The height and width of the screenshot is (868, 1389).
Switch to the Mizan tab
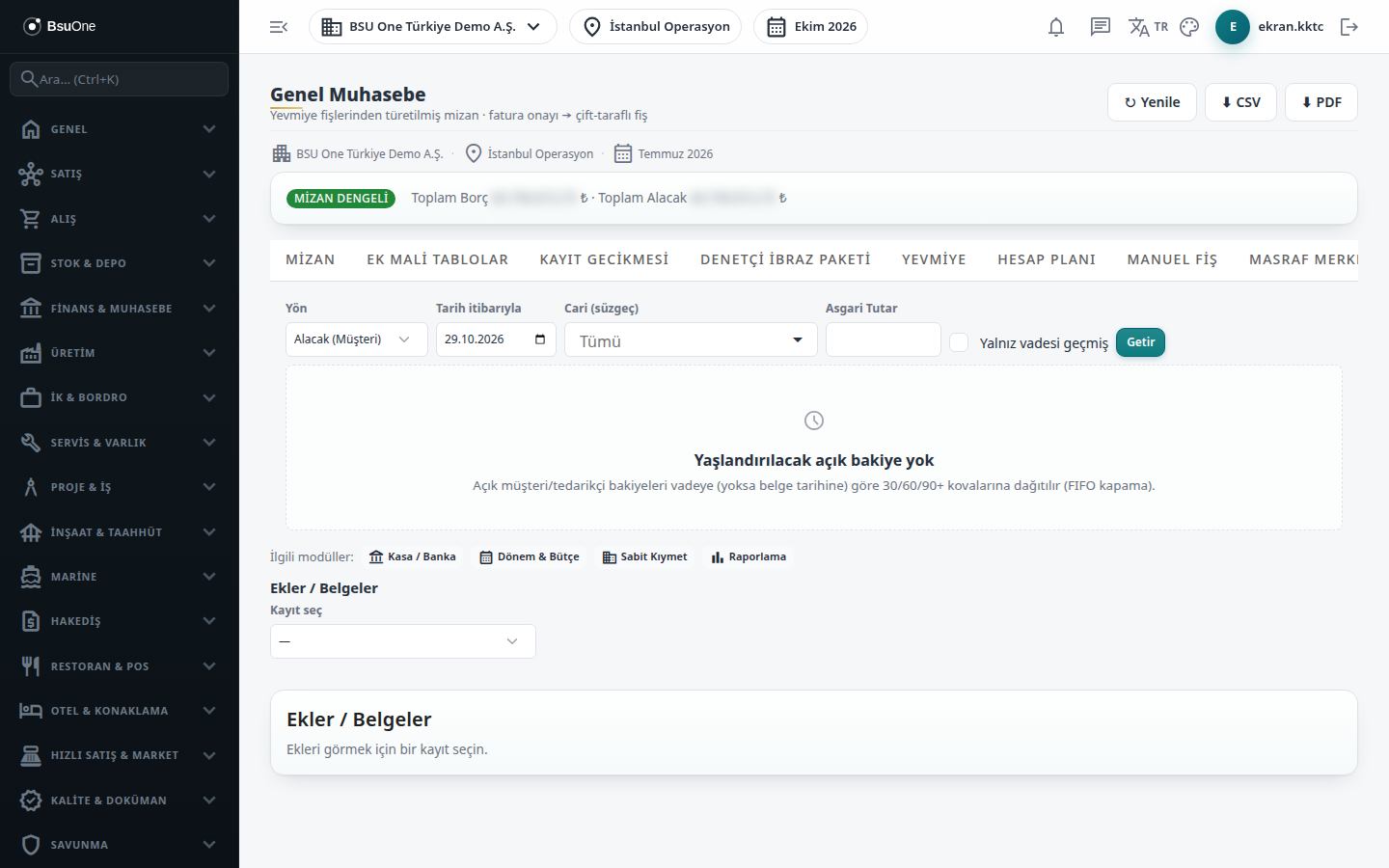coord(311,259)
